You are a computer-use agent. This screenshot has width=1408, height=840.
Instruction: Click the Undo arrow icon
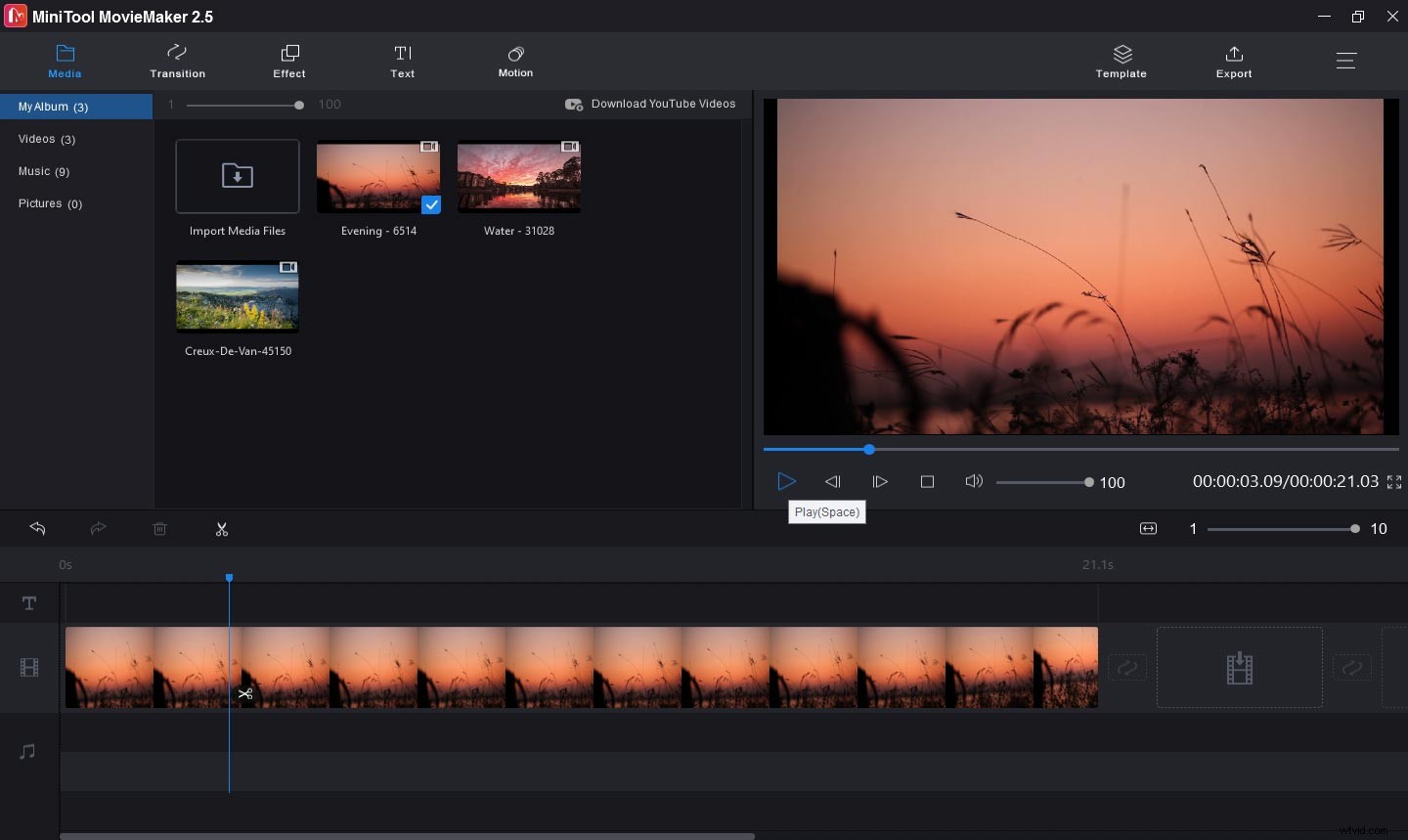coord(38,528)
